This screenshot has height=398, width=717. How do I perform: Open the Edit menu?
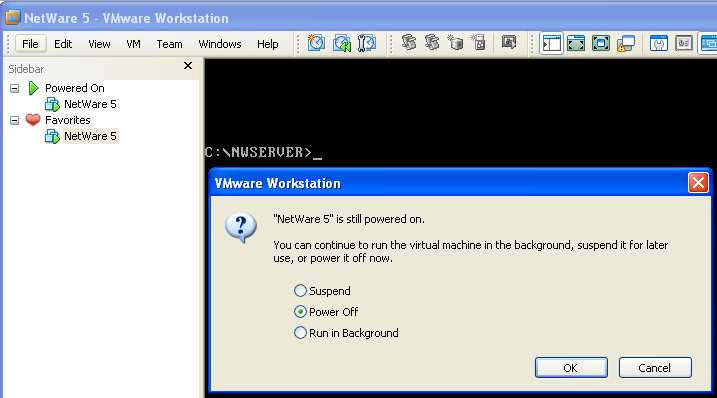(x=63, y=44)
